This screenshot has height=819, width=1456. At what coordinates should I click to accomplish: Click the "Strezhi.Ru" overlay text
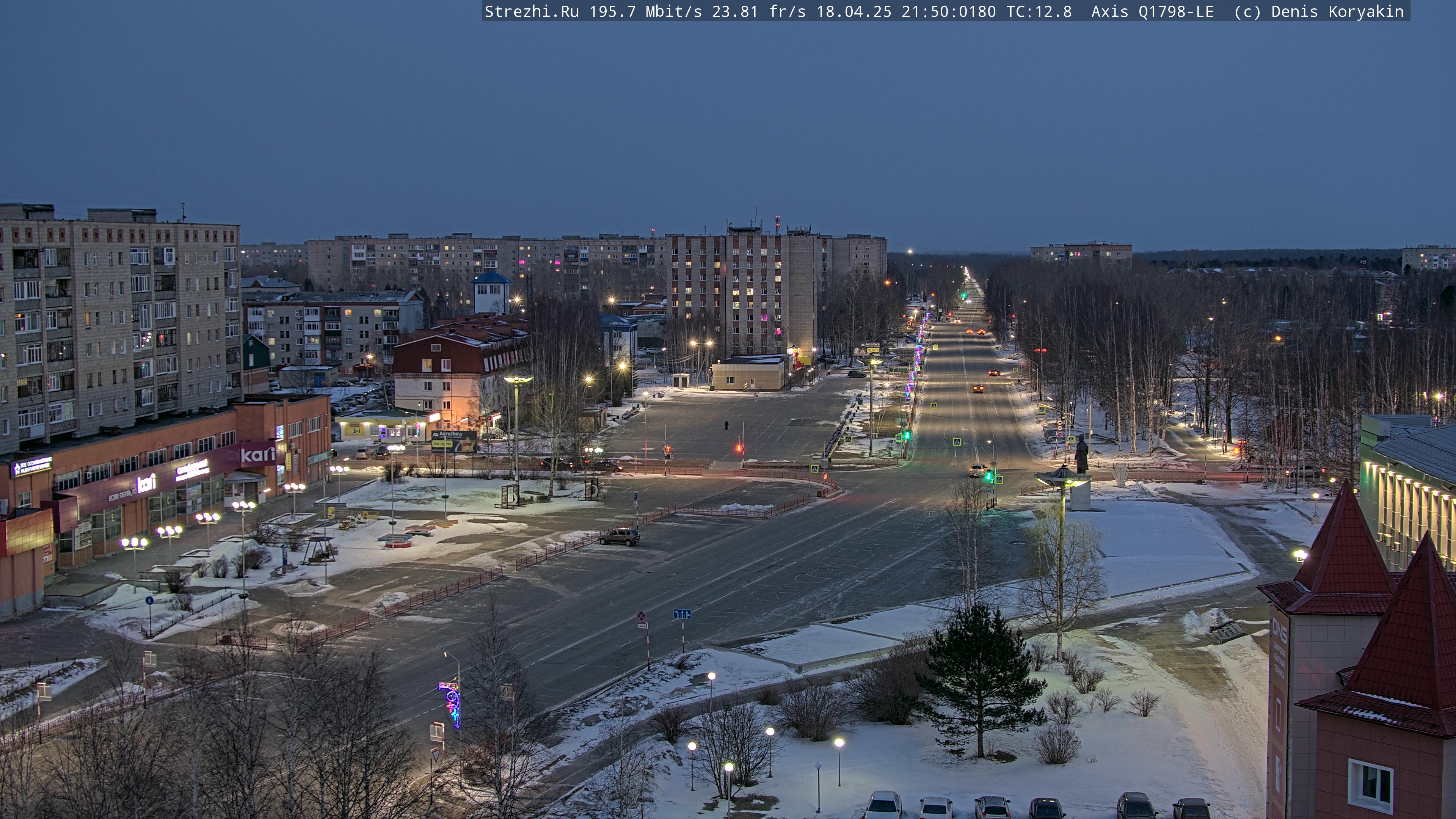tap(532, 12)
